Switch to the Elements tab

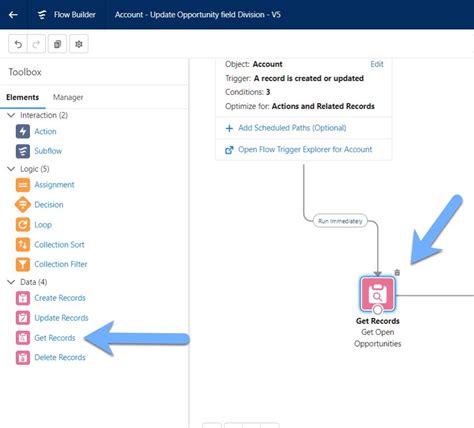[x=22, y=97]
